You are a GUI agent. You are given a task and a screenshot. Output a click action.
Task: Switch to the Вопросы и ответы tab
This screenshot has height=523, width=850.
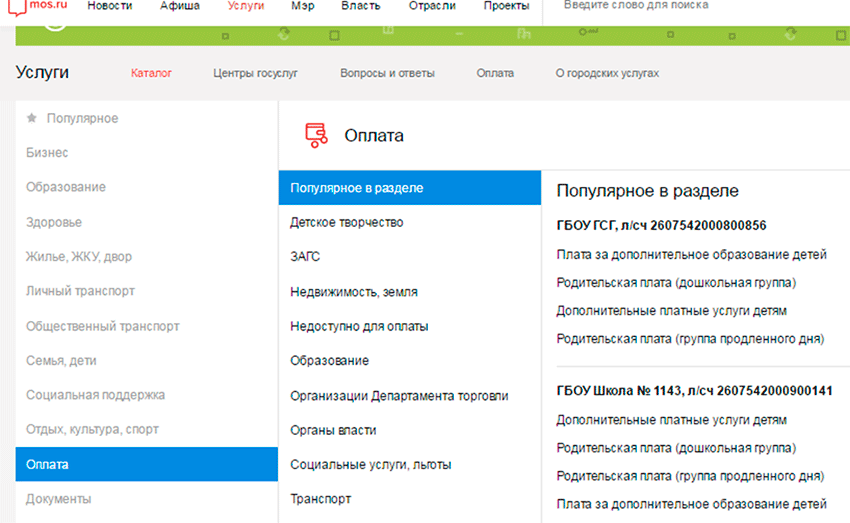[388, 73]
